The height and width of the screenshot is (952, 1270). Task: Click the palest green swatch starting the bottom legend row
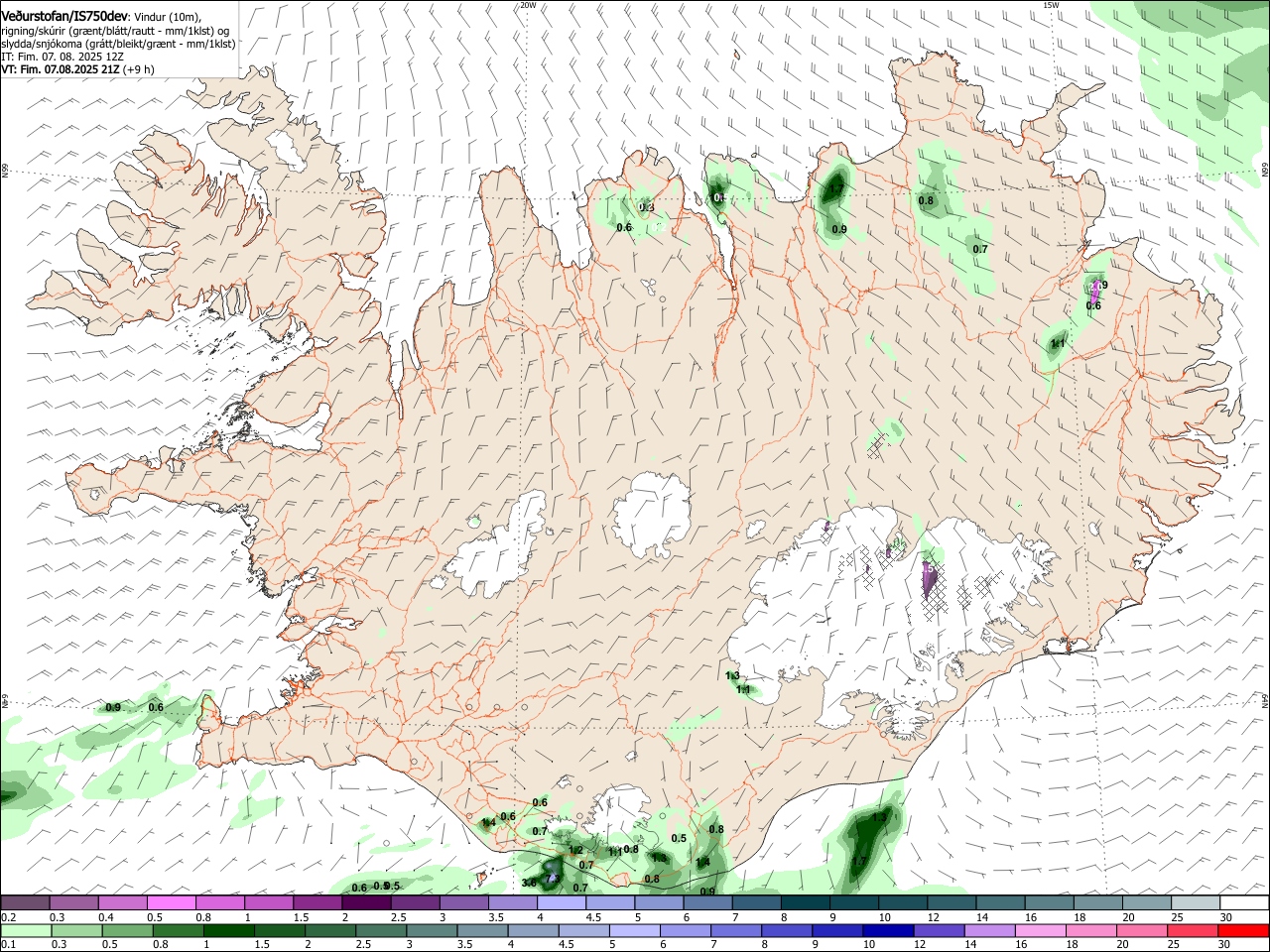(x=25, y=931)
